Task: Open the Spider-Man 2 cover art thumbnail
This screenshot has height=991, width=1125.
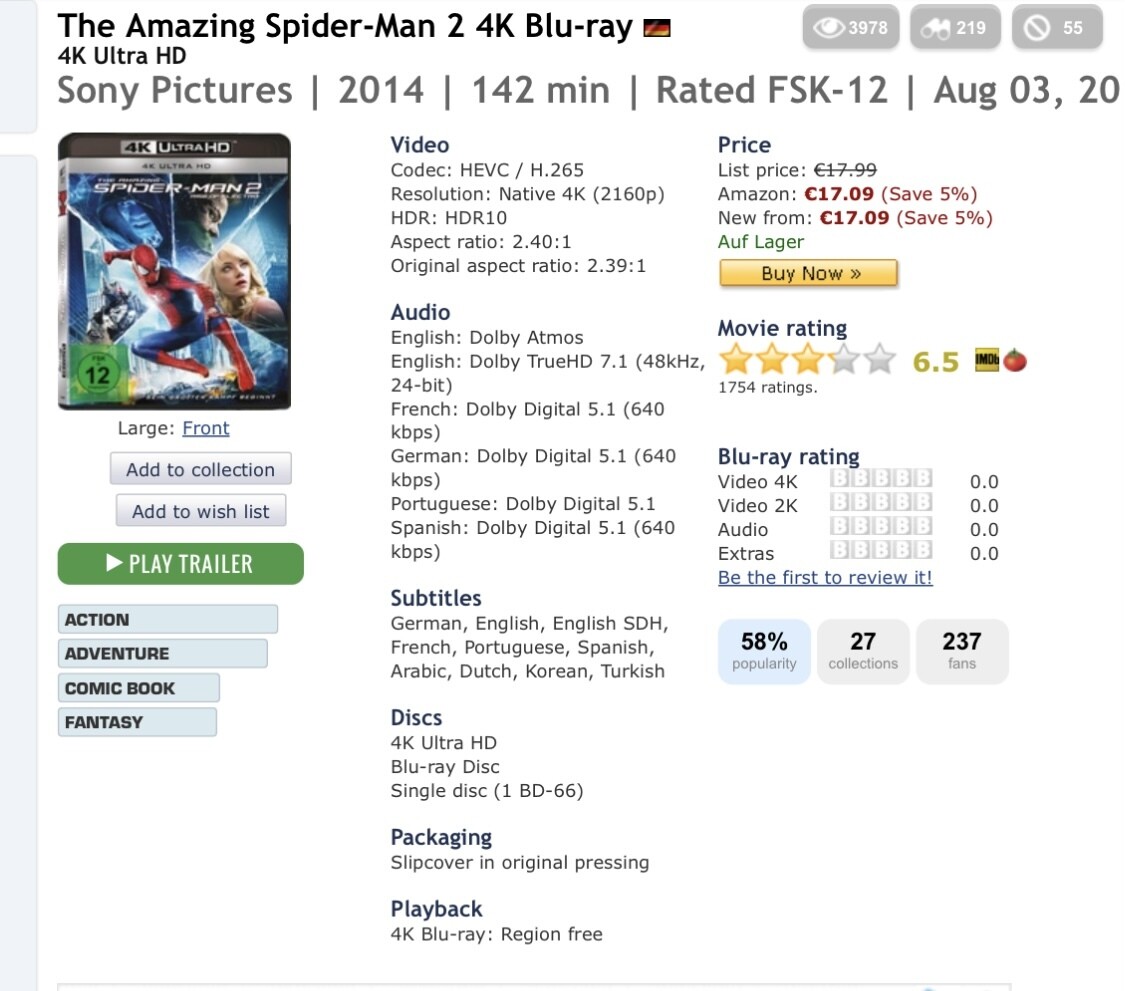Action: (175, 272)
